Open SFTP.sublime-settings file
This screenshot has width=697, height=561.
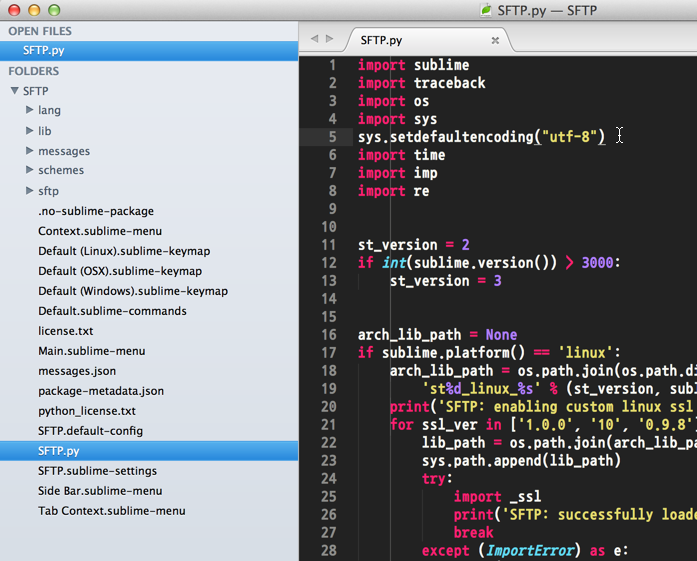[97, 471]
